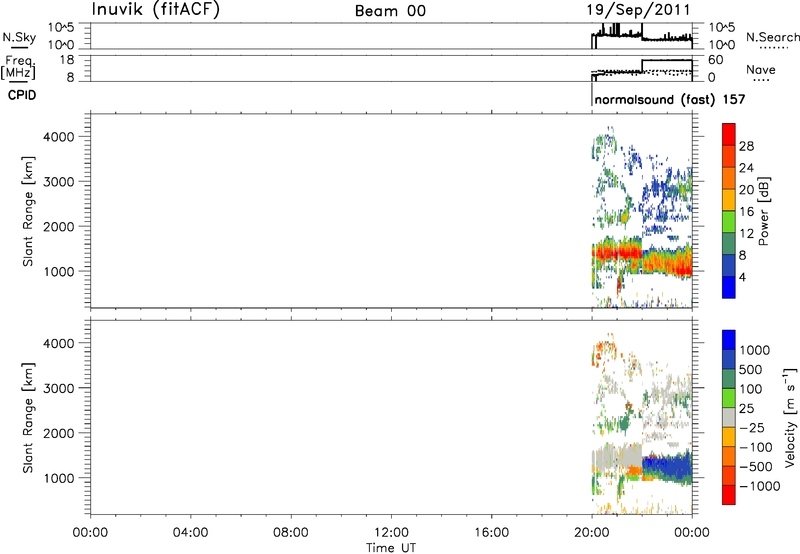This screenshot has height=554, width=800.
Task: Click the date '19/Sep/2011'
Action: [638, 10]
